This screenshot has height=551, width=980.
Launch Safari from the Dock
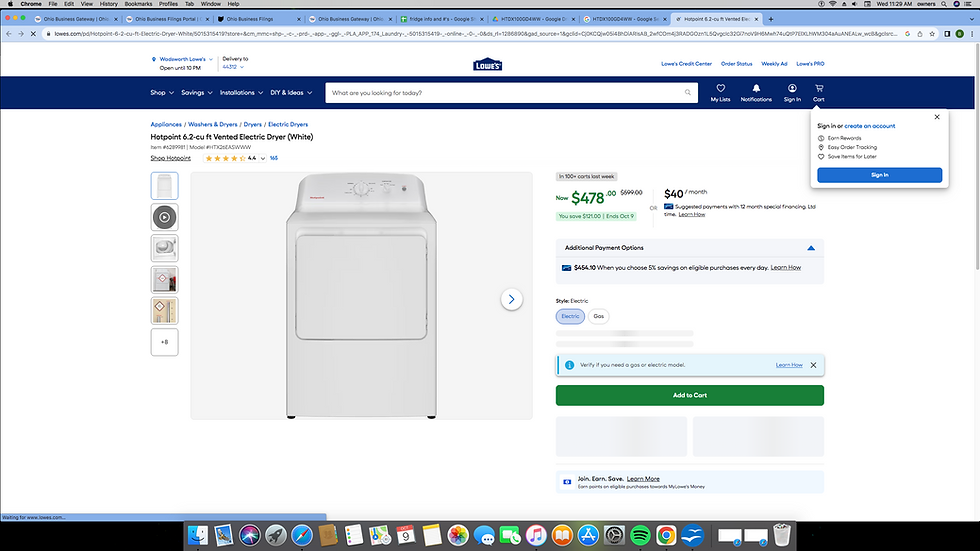[x=301, y=535]
